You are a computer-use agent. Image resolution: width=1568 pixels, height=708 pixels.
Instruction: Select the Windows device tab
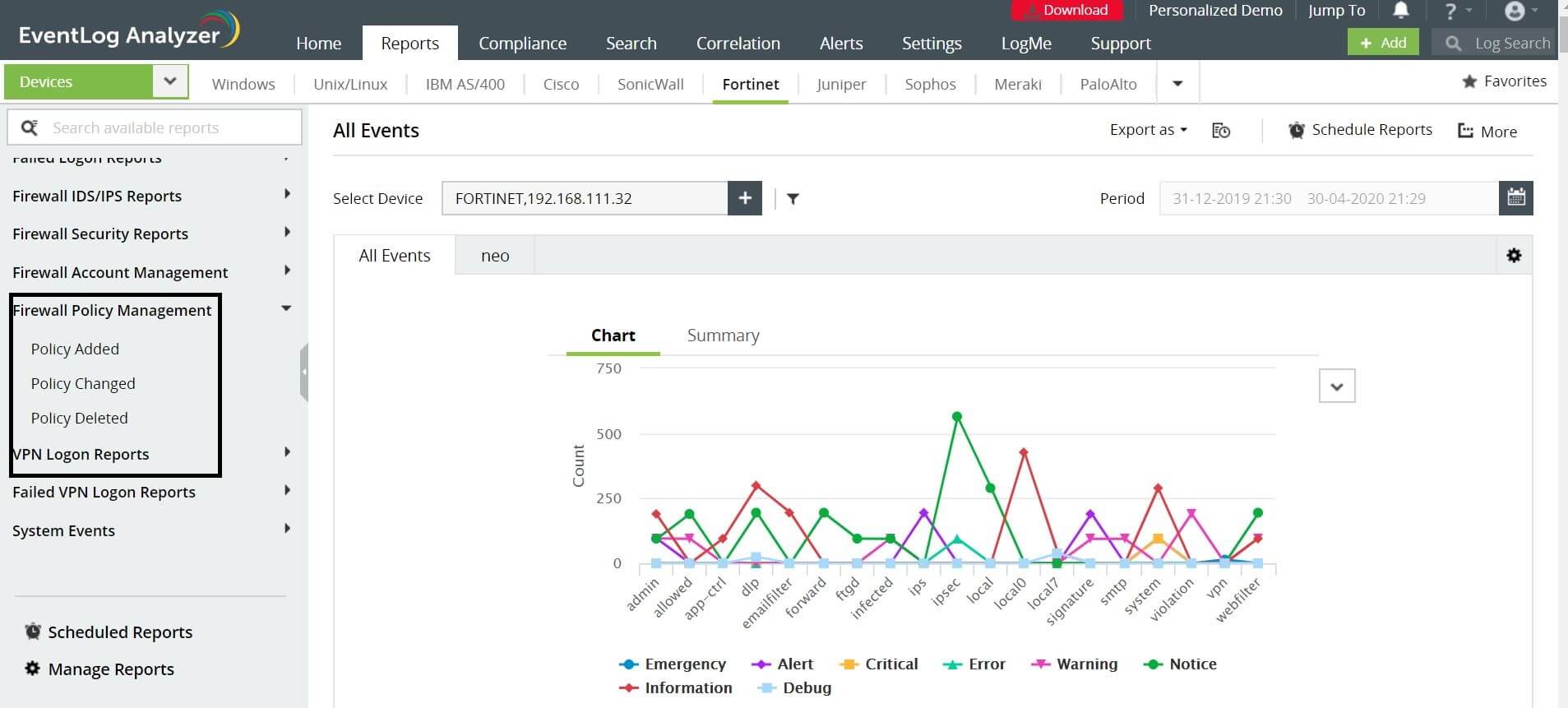coord(243,84)
